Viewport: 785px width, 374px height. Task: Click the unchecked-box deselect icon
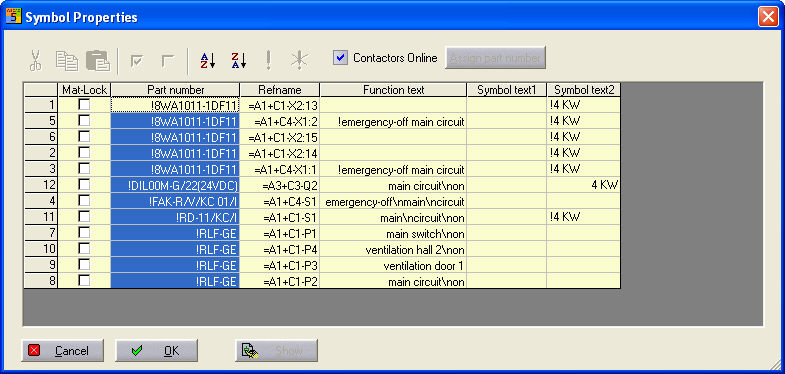[x=167, y=61]
